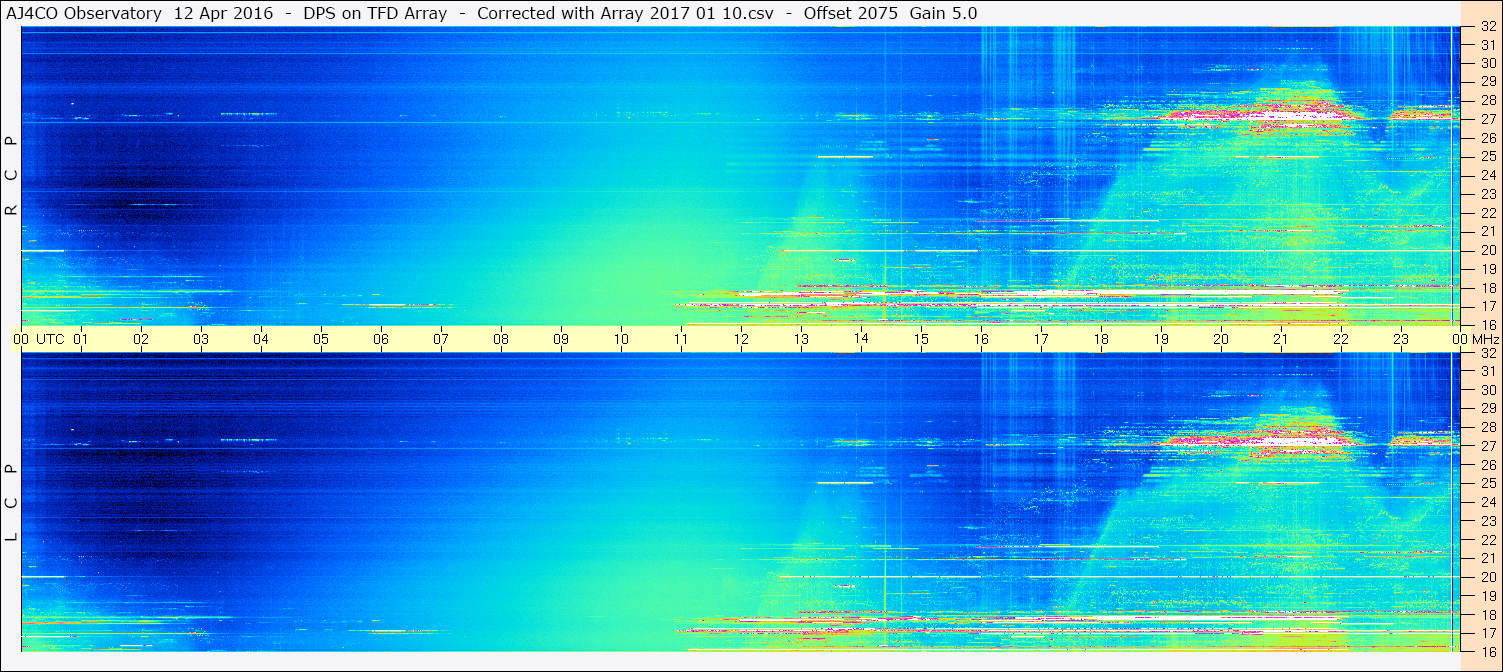This screenshot has height=672, width=1503.
Task: Click "Corrected with Array 2017 01 10.csv" text
Action: pos(625,13)
